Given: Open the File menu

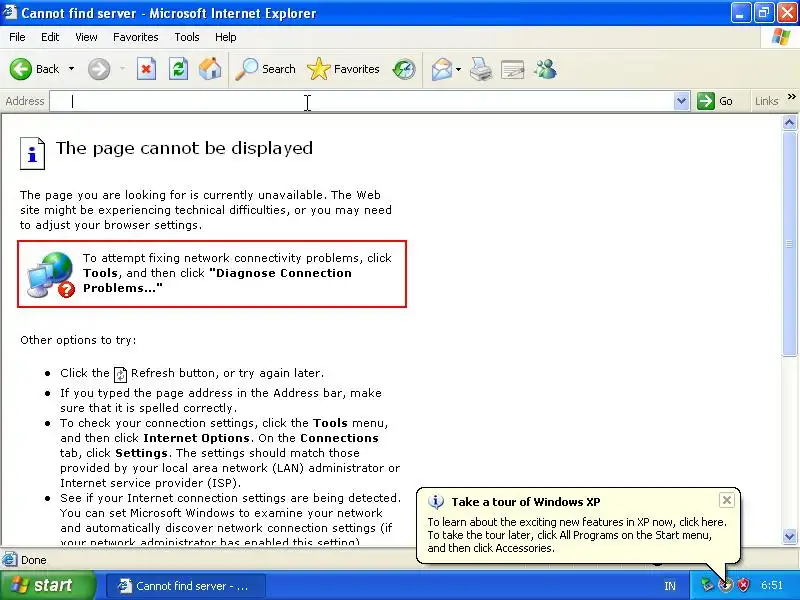Looking at the screenshot, I should (17, 37).
